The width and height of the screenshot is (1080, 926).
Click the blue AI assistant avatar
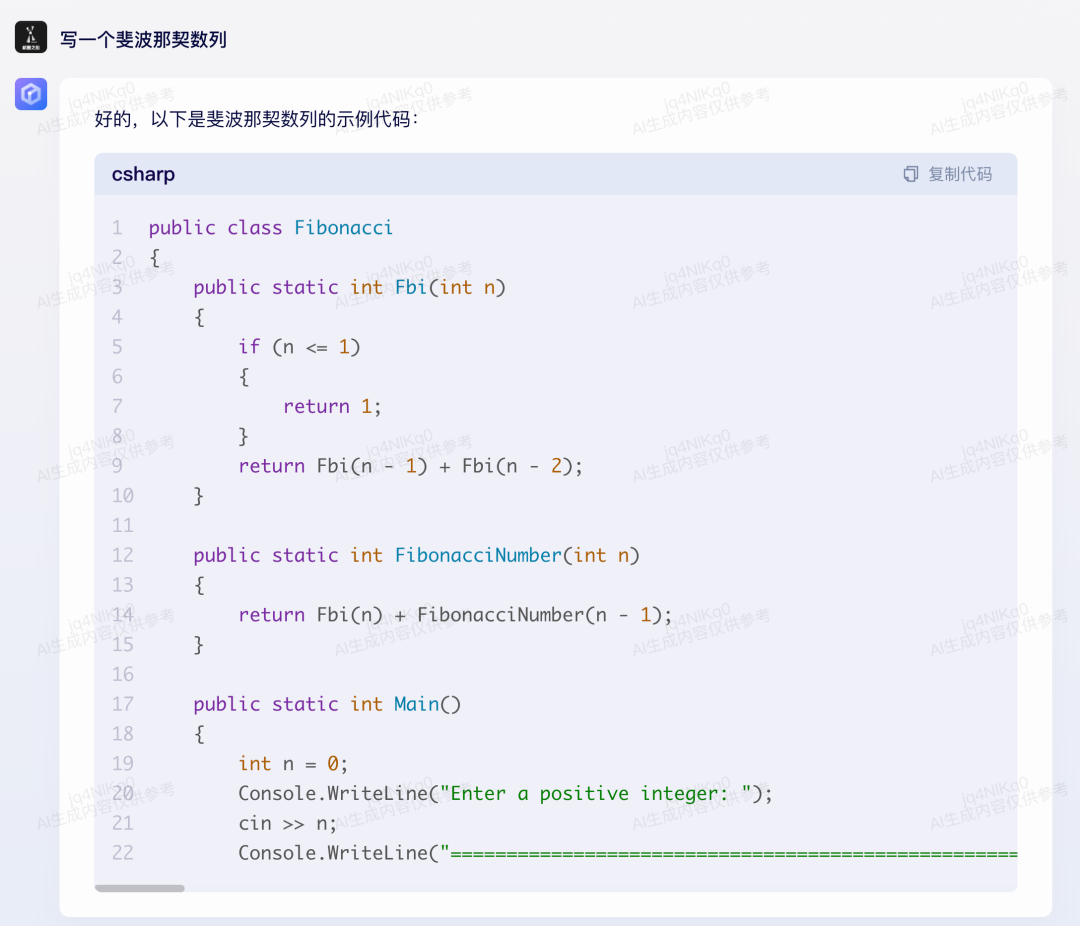[31, 95]
